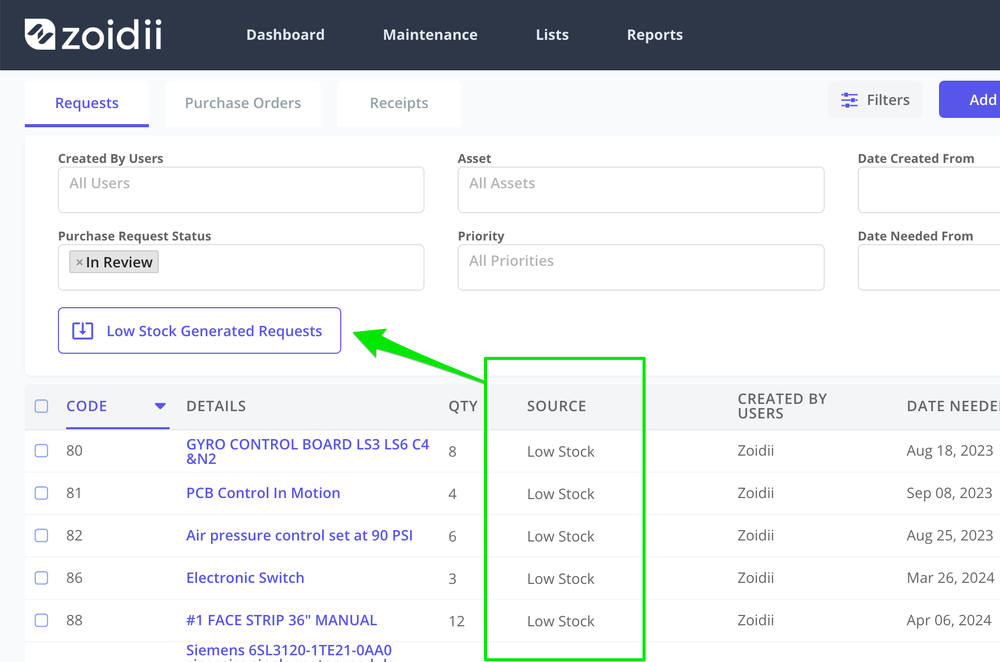The image size is (1000, 662).
Task: Open the Asset All Assets dropdown
Action: [640, 190]
